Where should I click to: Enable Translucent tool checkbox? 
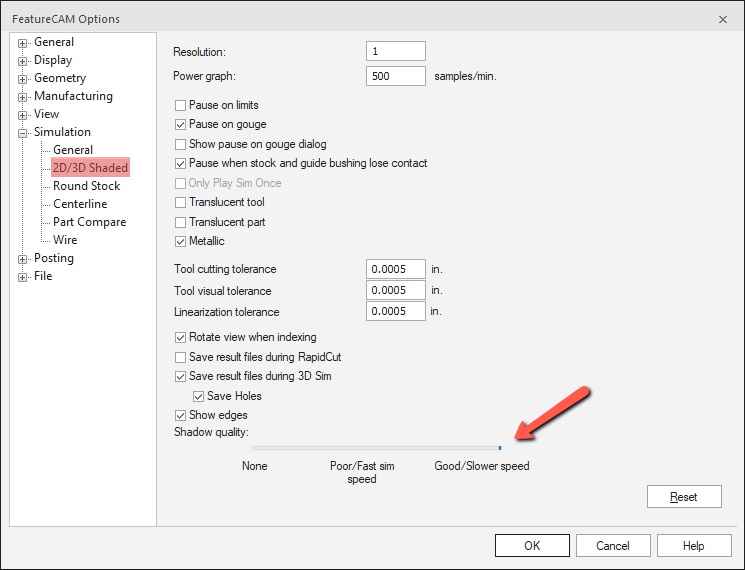(x=180, y=202)
